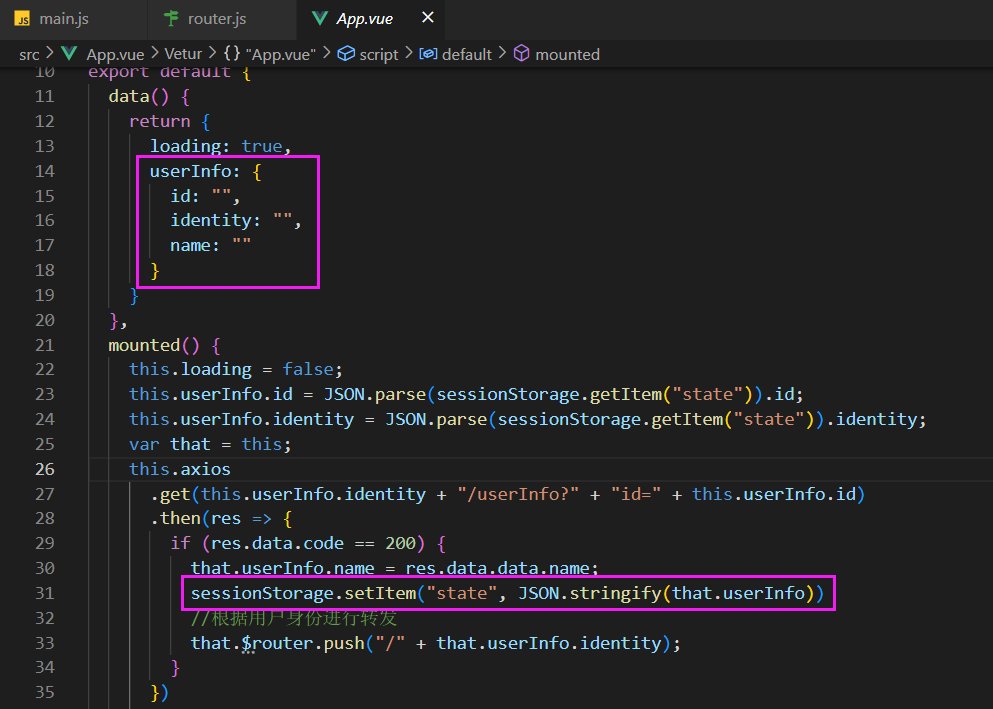Close the App.vue tab
The width and height of the screenshot is (993, 709).
coord(428,18)
